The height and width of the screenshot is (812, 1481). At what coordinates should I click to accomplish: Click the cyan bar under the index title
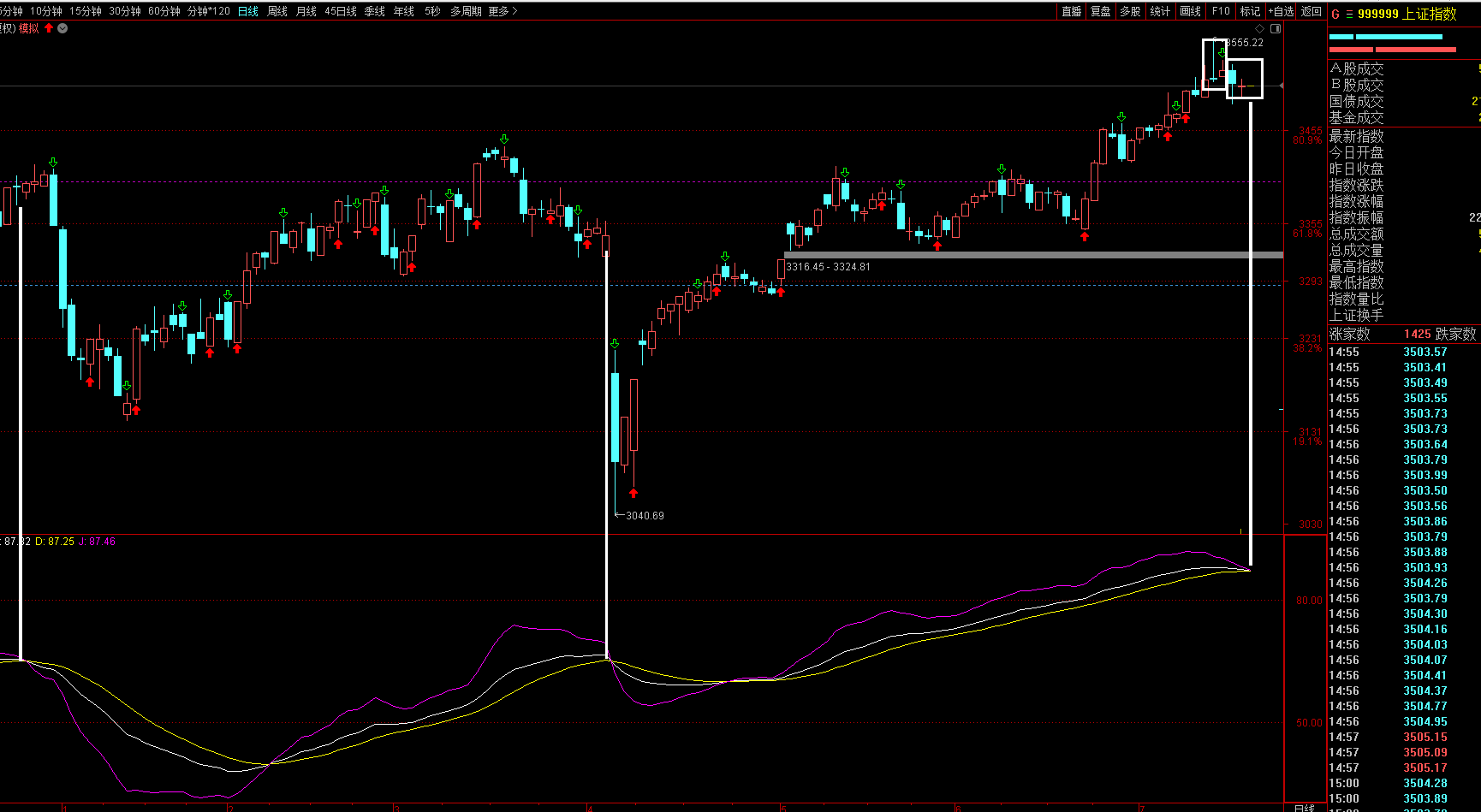[x=1386, y=37]
